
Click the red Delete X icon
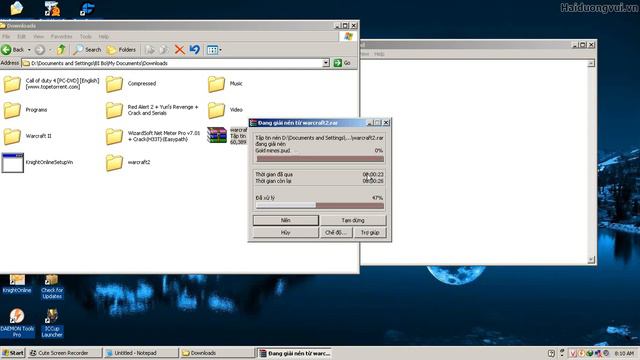click(x=179, y=50)
